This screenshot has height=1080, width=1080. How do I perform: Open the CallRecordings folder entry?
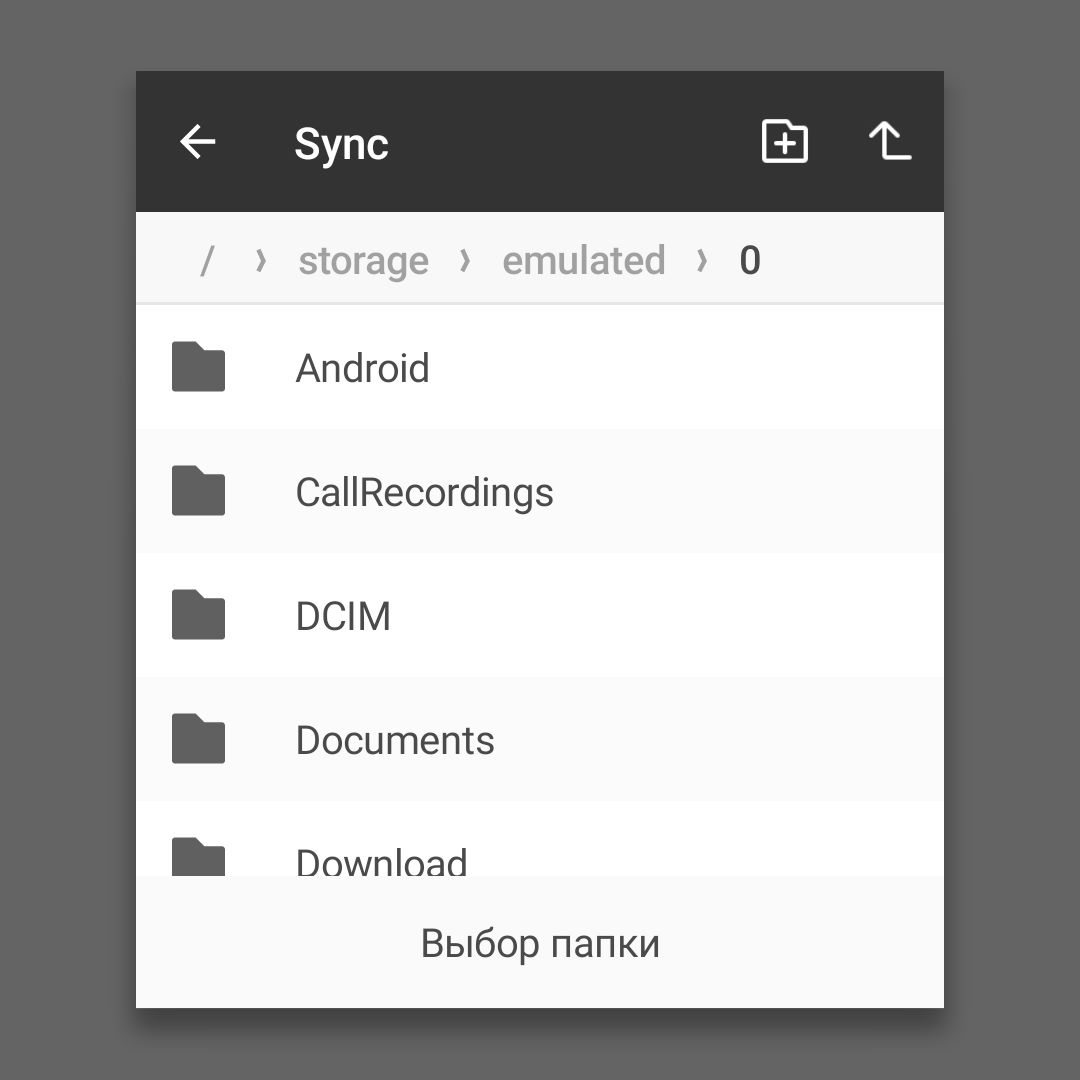[540, 490]
